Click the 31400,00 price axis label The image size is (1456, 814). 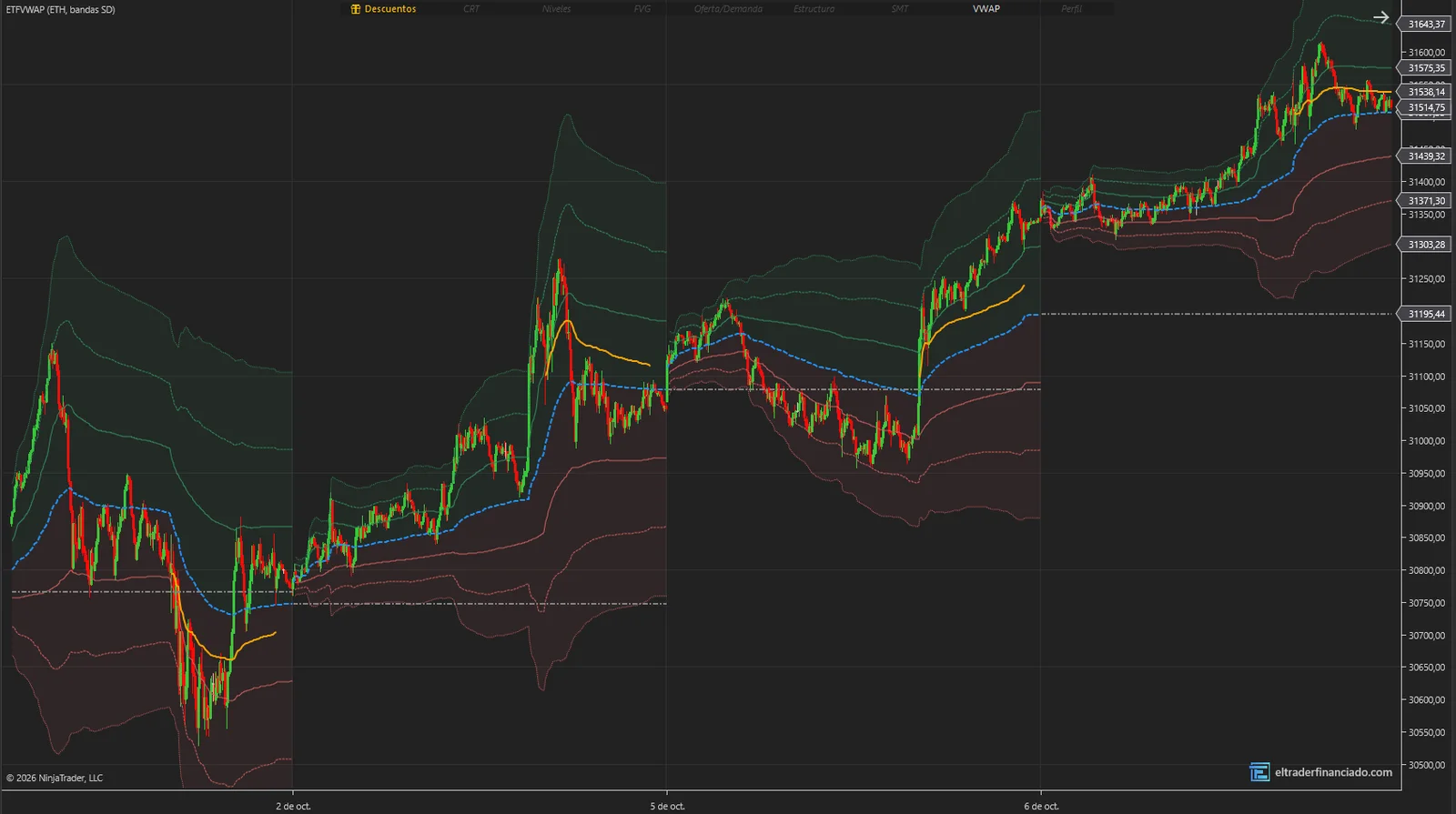1426,182
